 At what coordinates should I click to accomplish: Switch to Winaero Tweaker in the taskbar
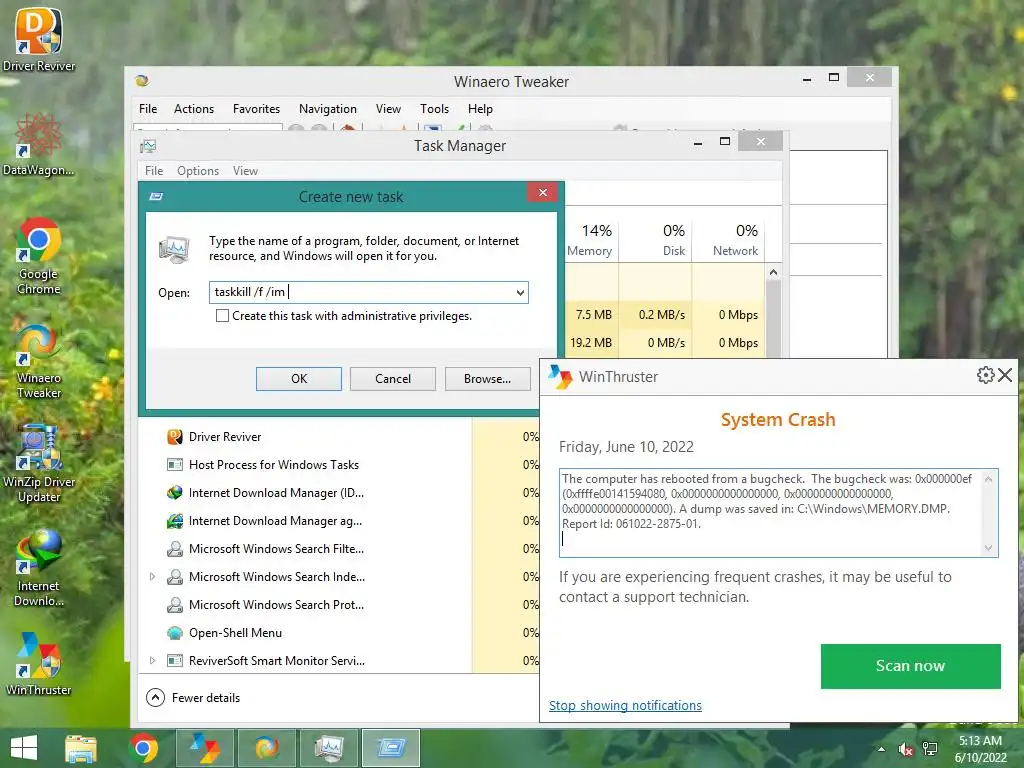[266, 748]
